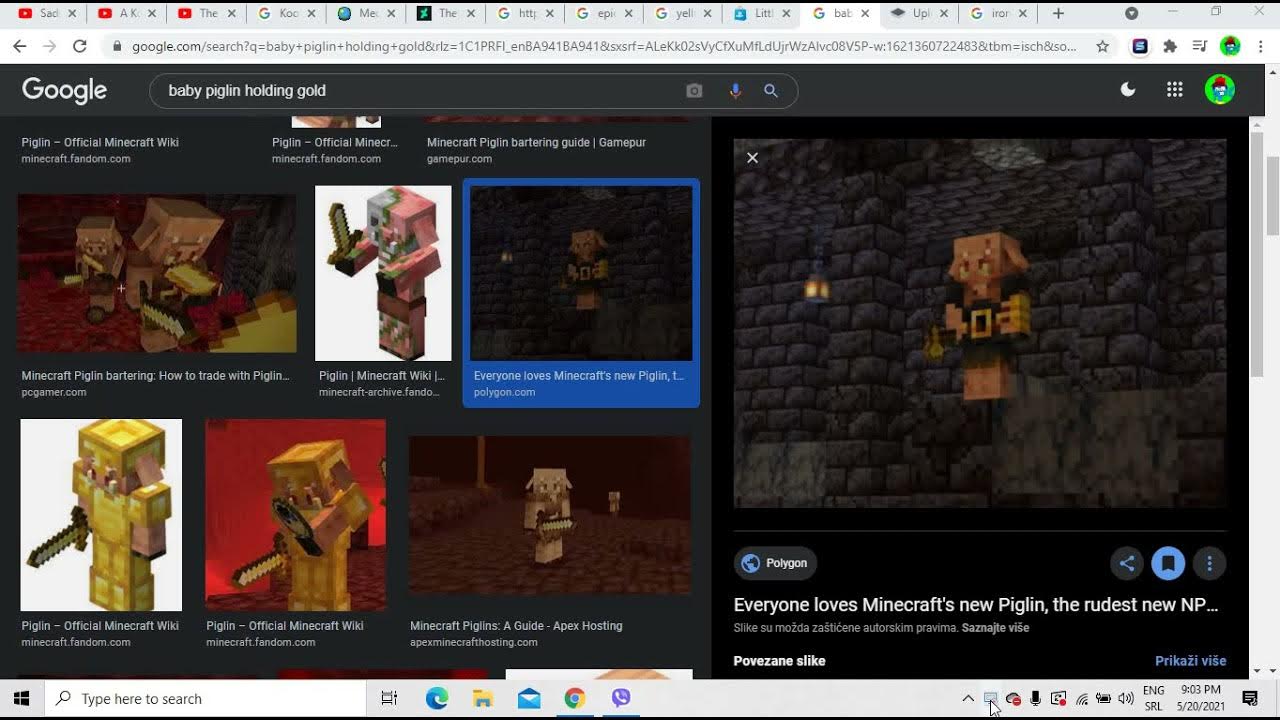Open 'Minecraft Piglins: A Guide - Apex Hosting' caption
Image resolution: width=1280 pixels, height=720 pixels.
coord(516,626)
